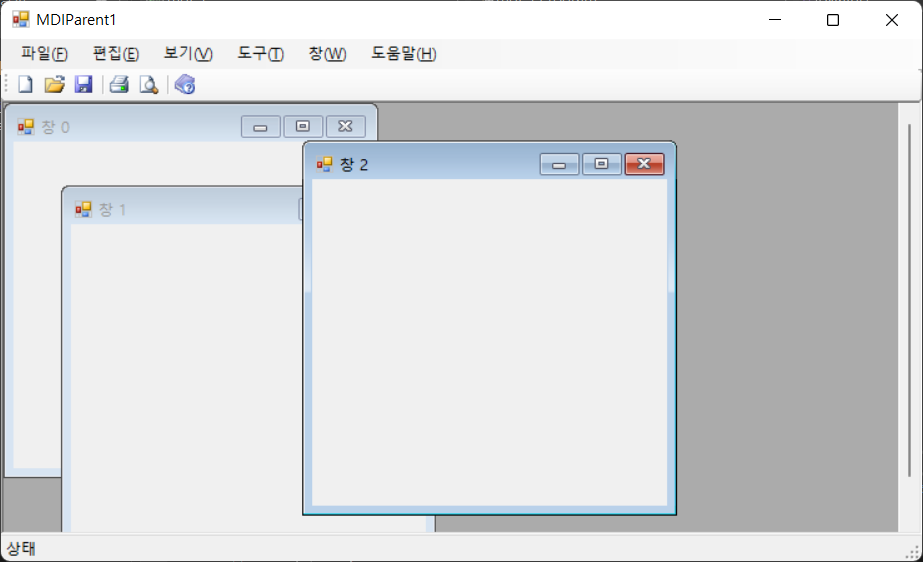The image size is (923, 562).
Task: Minimize the MDIParent1 main window
Action: [x=775, y=20]
